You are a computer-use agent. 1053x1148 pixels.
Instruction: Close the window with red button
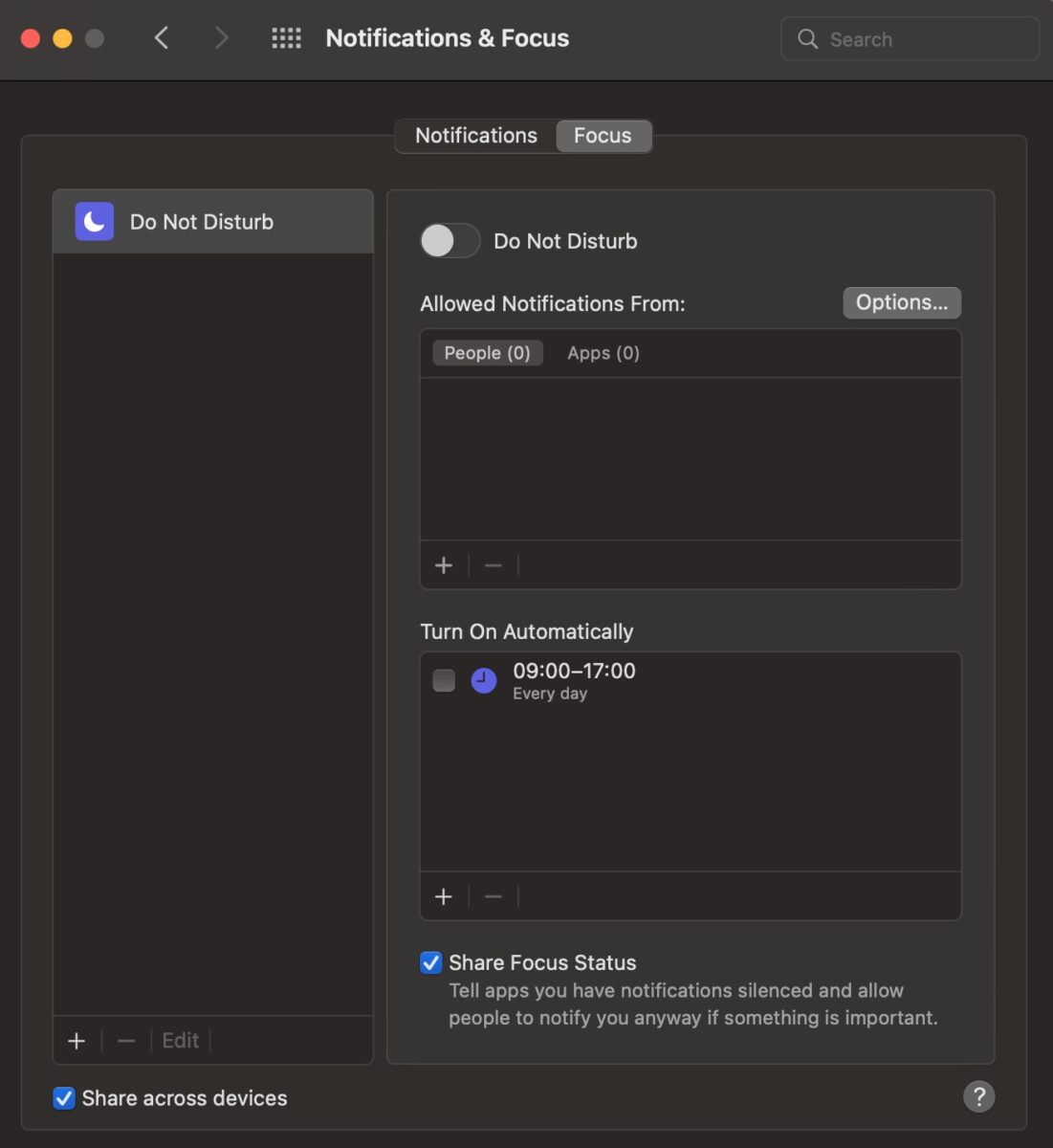31,38
